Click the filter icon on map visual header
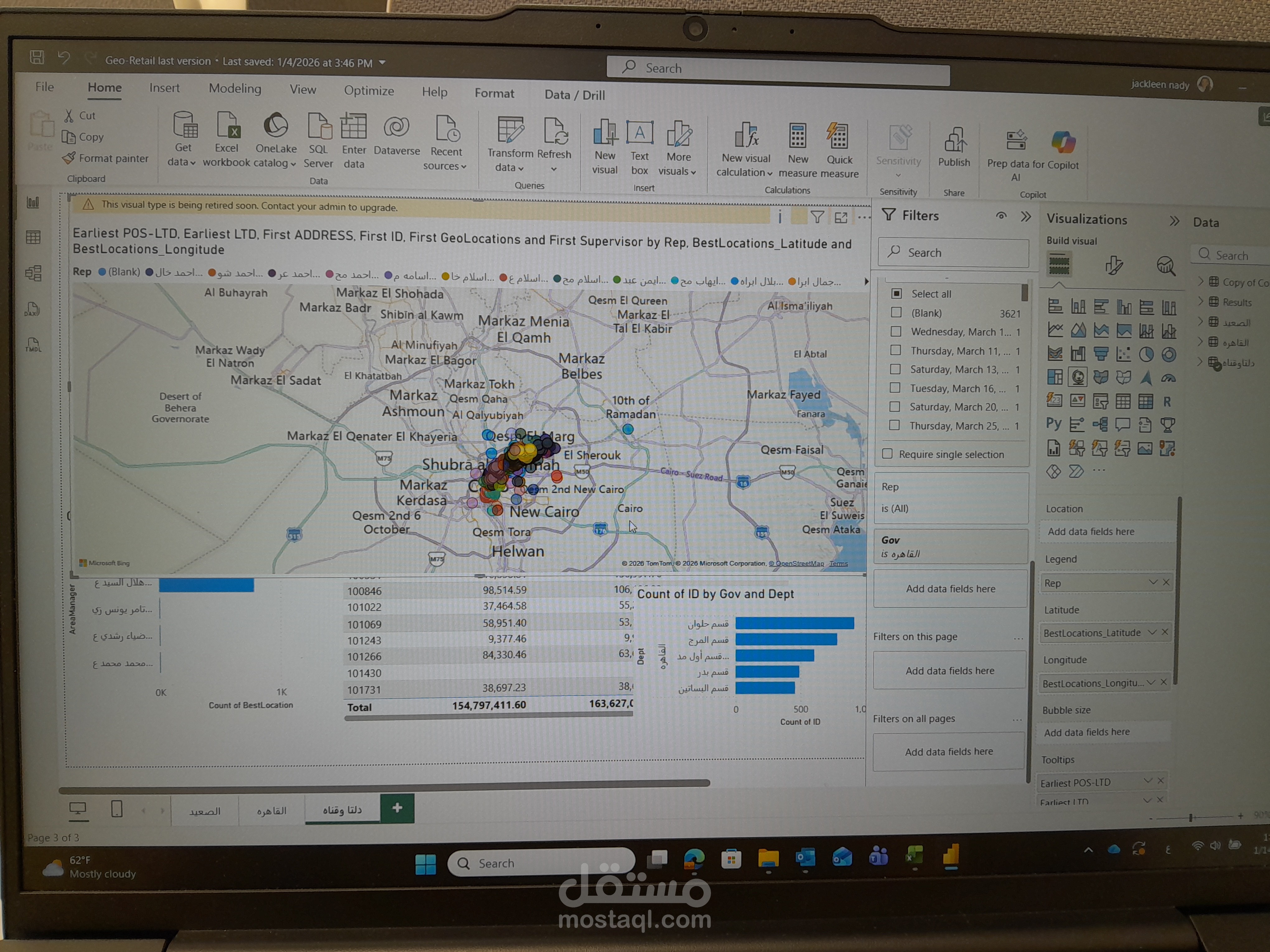Viewport: 1270px width, 952px height. pos(817,217)
